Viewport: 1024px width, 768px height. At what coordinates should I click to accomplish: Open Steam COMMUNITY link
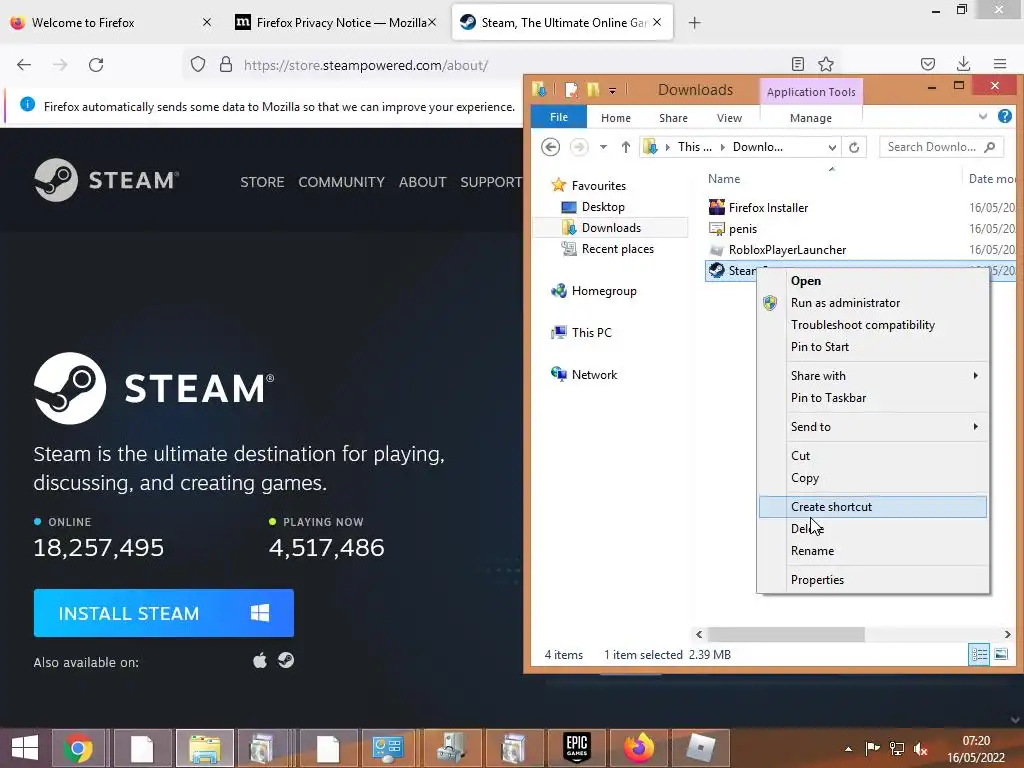(x=342, y=182)
